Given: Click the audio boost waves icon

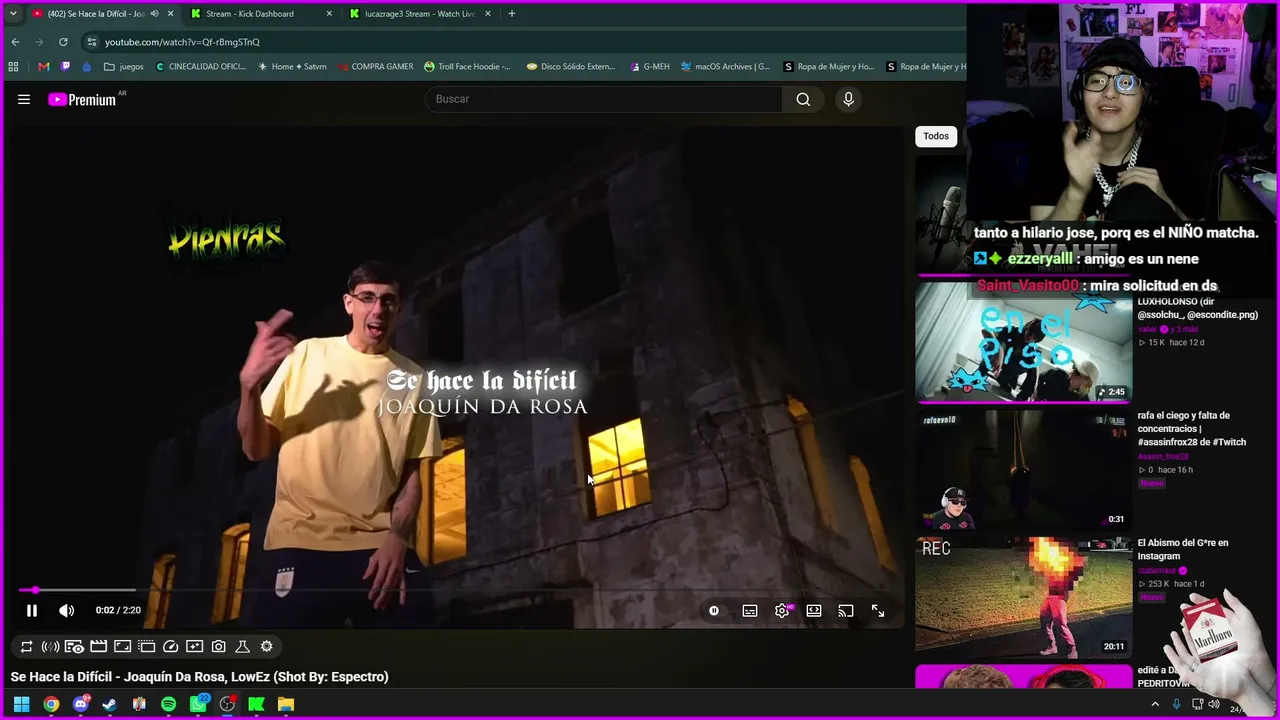Looking at the screenshot, I should (x=50, y=646).
